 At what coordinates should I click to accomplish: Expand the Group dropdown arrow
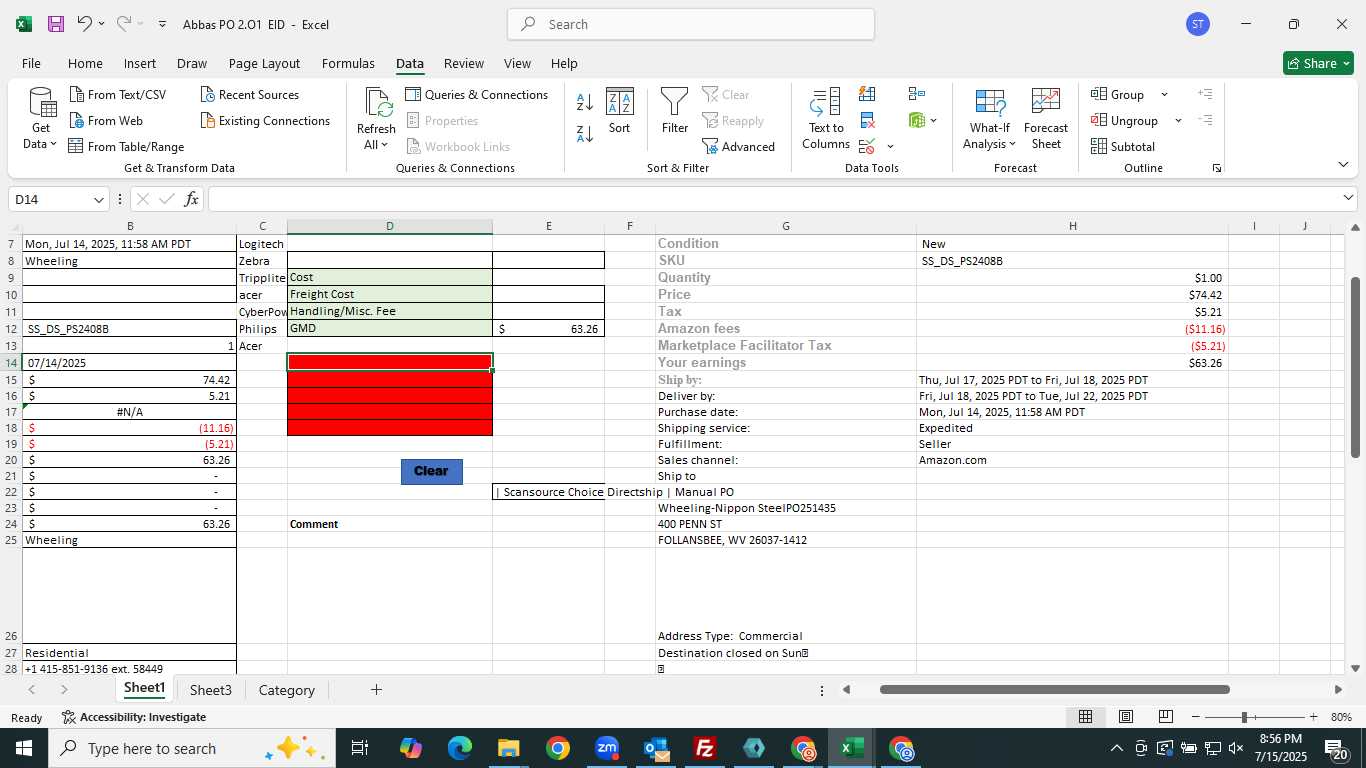coord(1164,94)
